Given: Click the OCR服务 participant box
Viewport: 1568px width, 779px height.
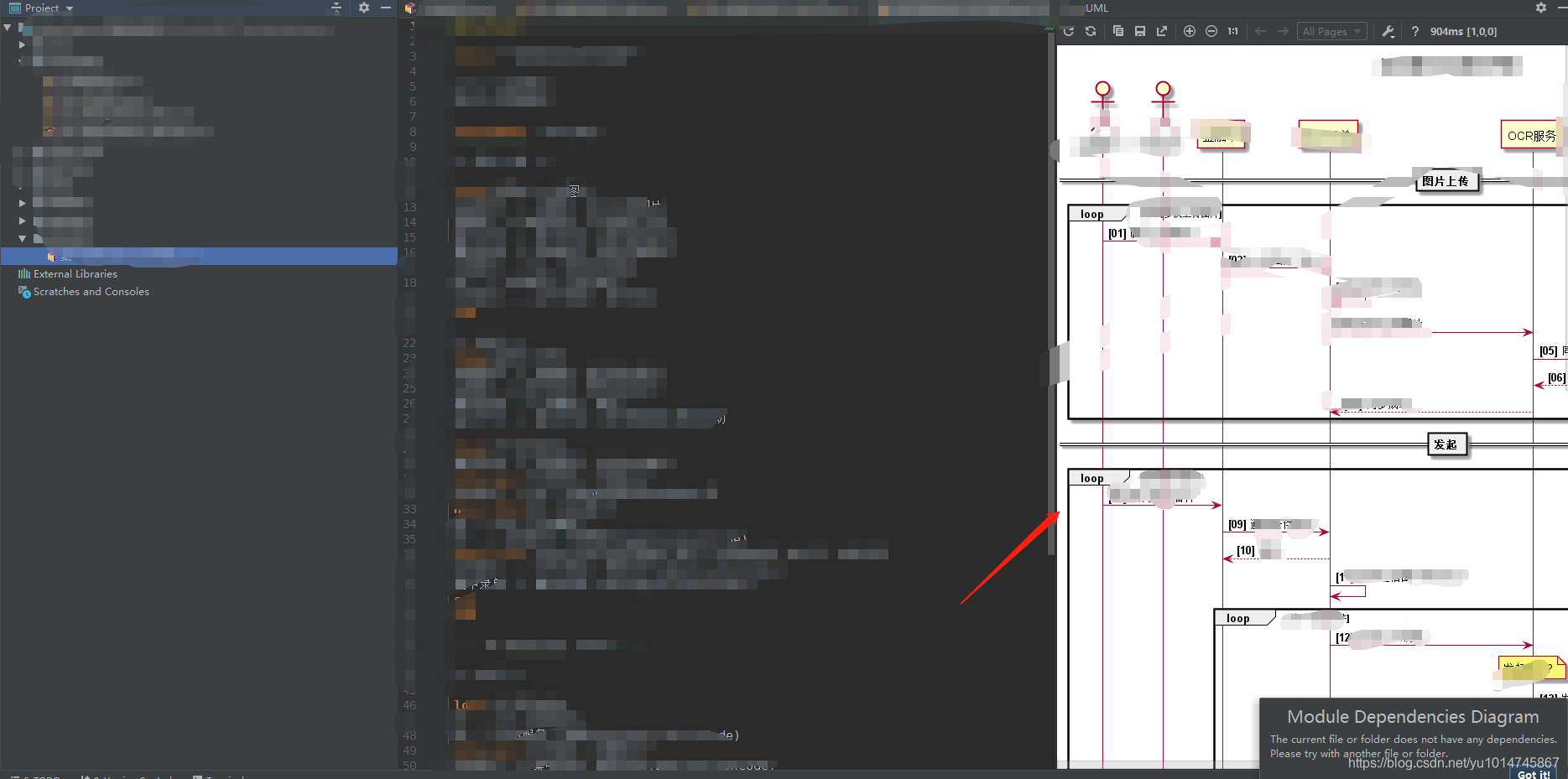Looking at the screenshot, I should 1531,135.
